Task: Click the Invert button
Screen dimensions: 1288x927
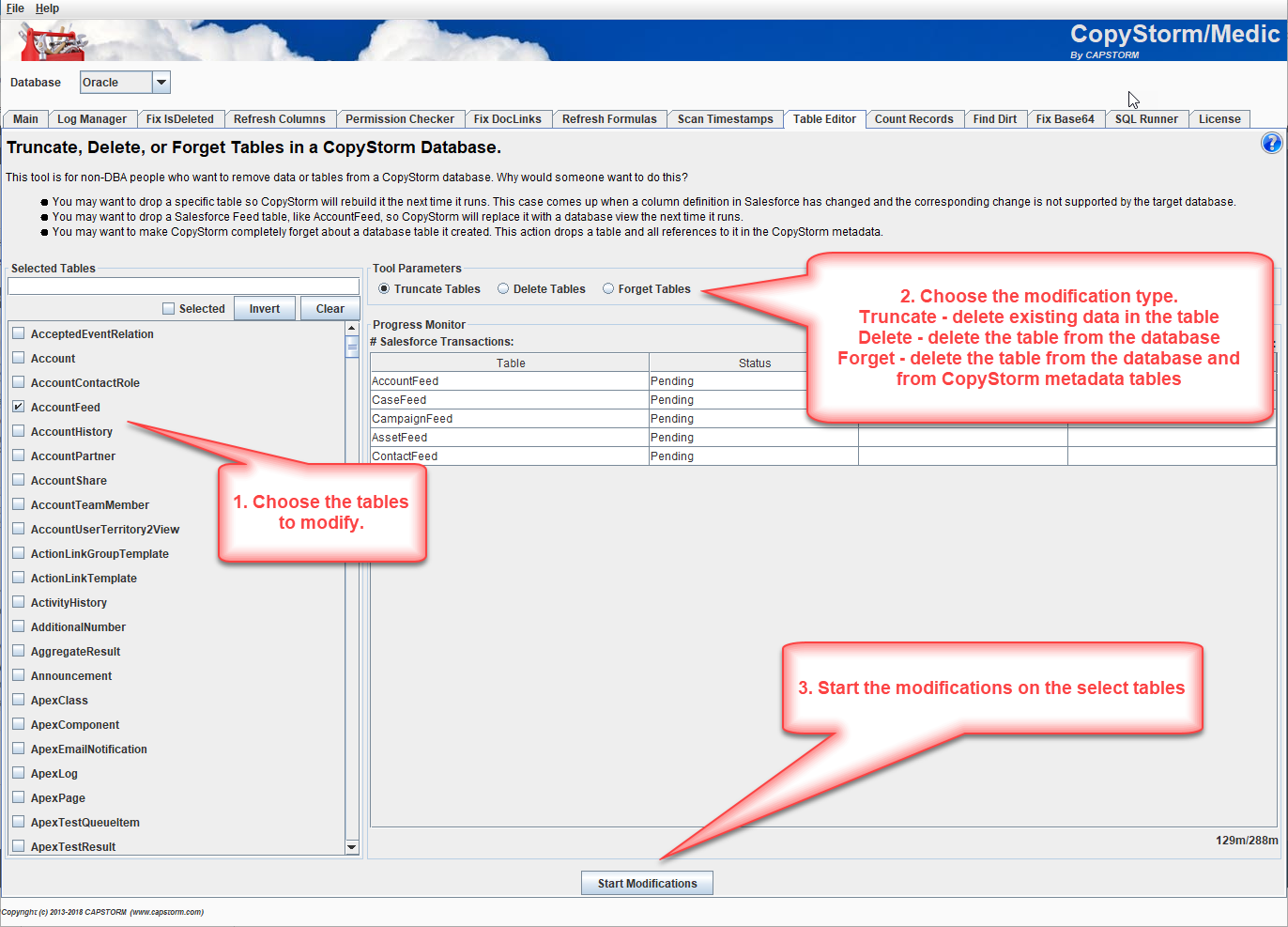Action: (x=265, y=309)
